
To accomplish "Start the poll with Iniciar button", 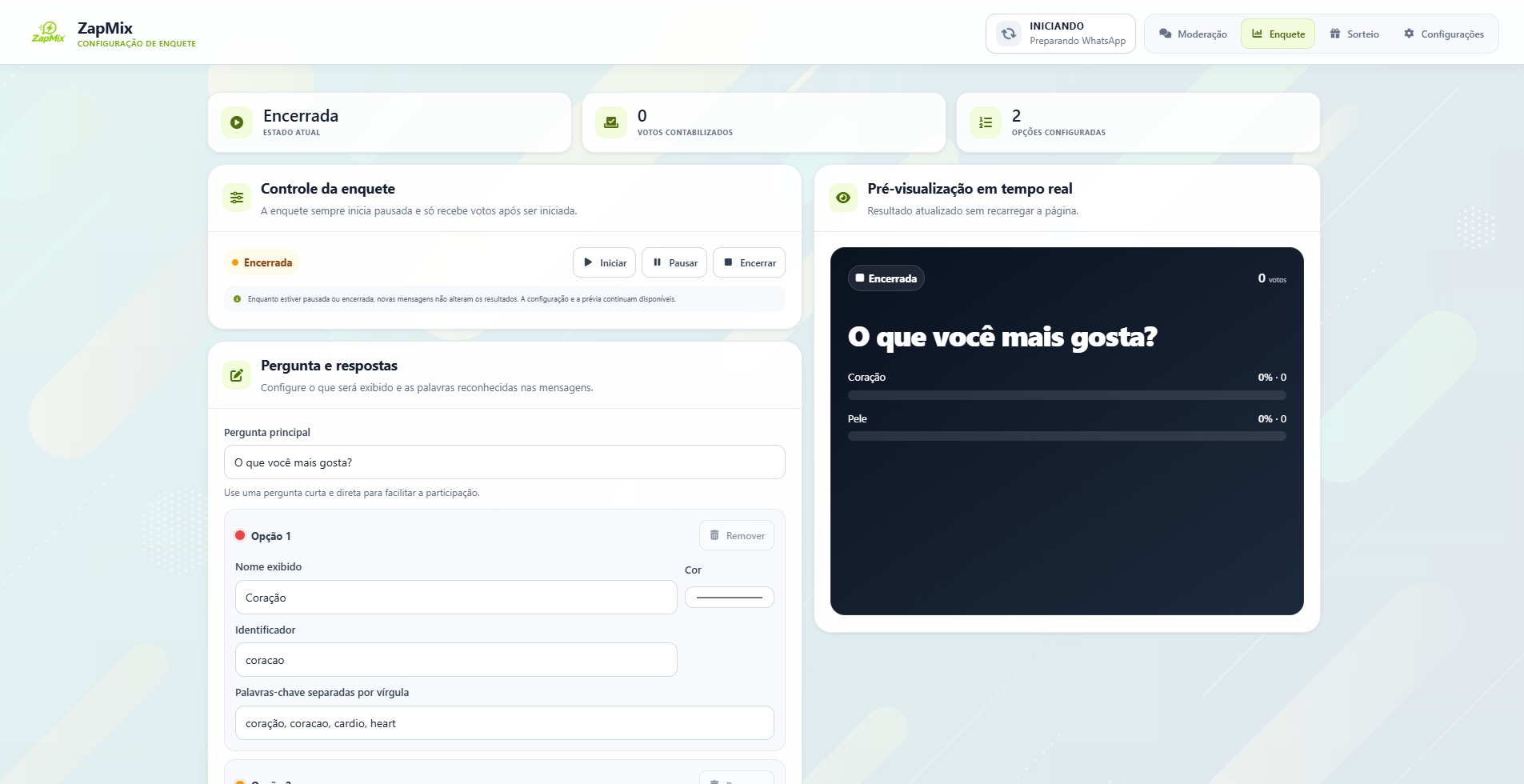I will [x=605, y=262].
